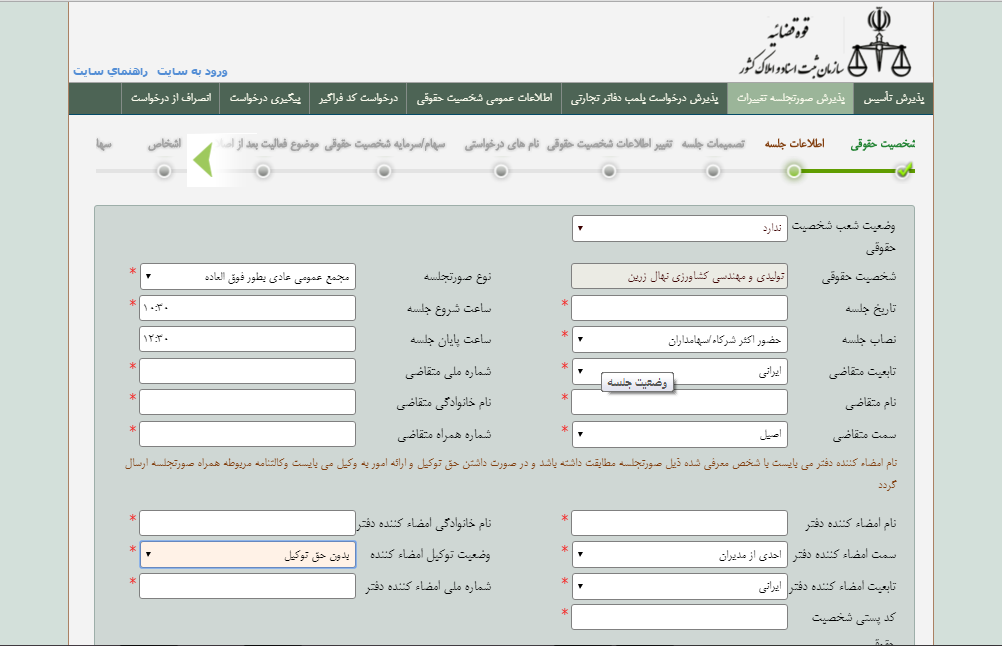This screenshot has width=1002, height=646.
Task: Click the تصمیمات جلسه step marker
Action: click(713, 171)
